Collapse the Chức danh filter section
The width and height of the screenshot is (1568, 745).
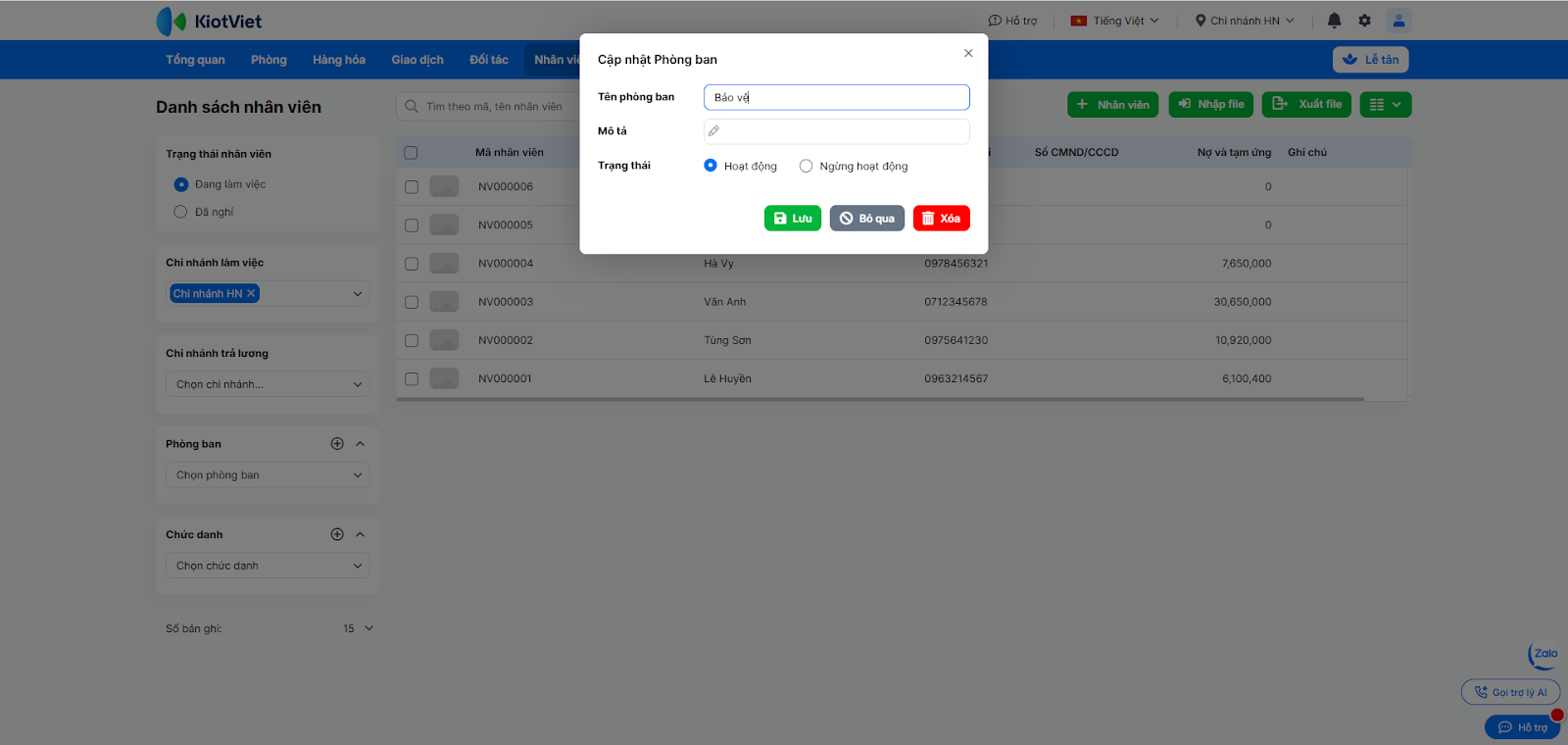pos(361,534)
